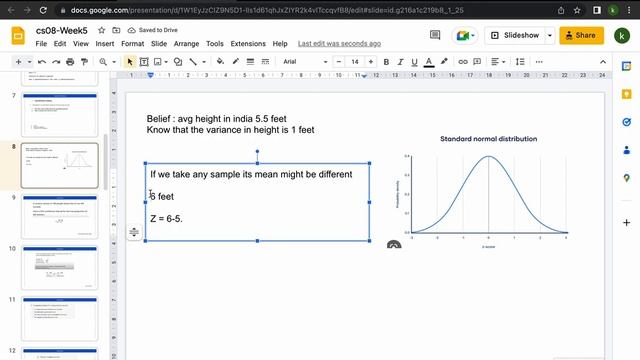Viewport: 640px width, 360px height.
Task: Increase the font size
Action: (x=371, y=62)
